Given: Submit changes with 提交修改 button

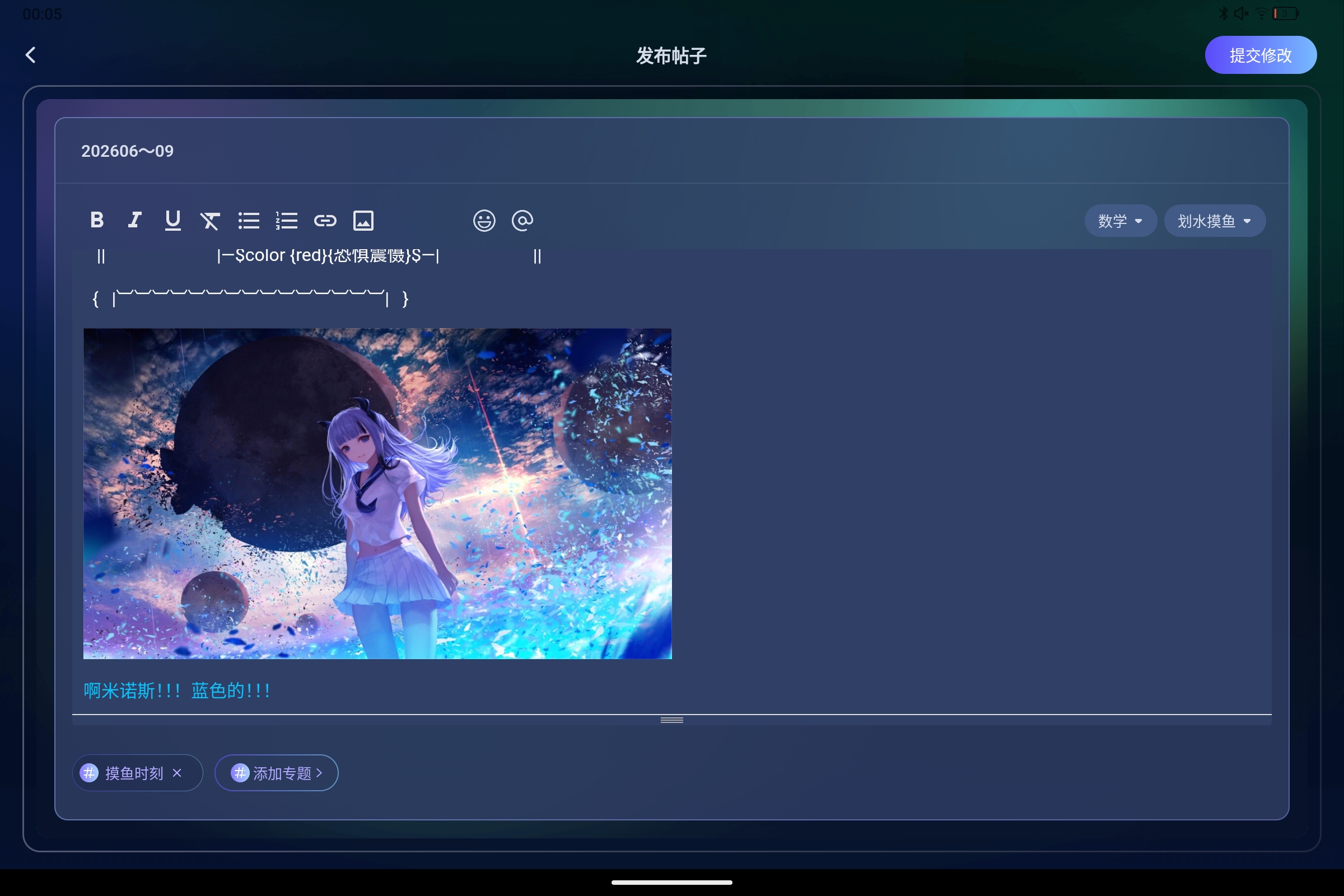Looking at the screenshot, I should click(1261, 55).
